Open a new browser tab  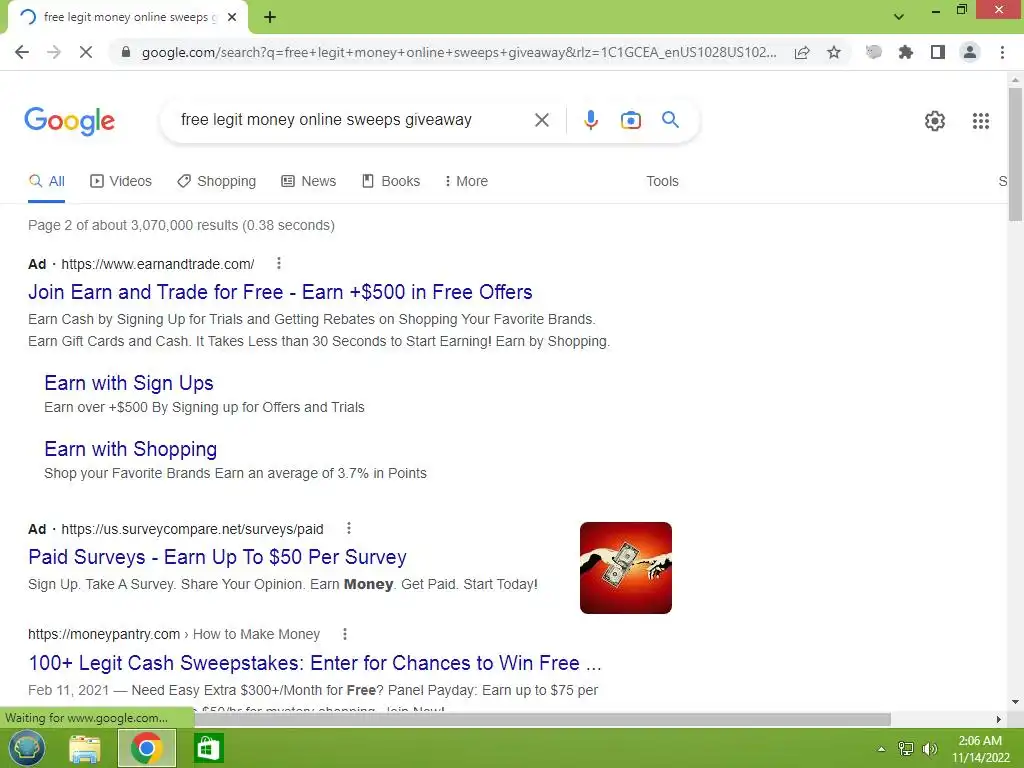pos(270,17)
